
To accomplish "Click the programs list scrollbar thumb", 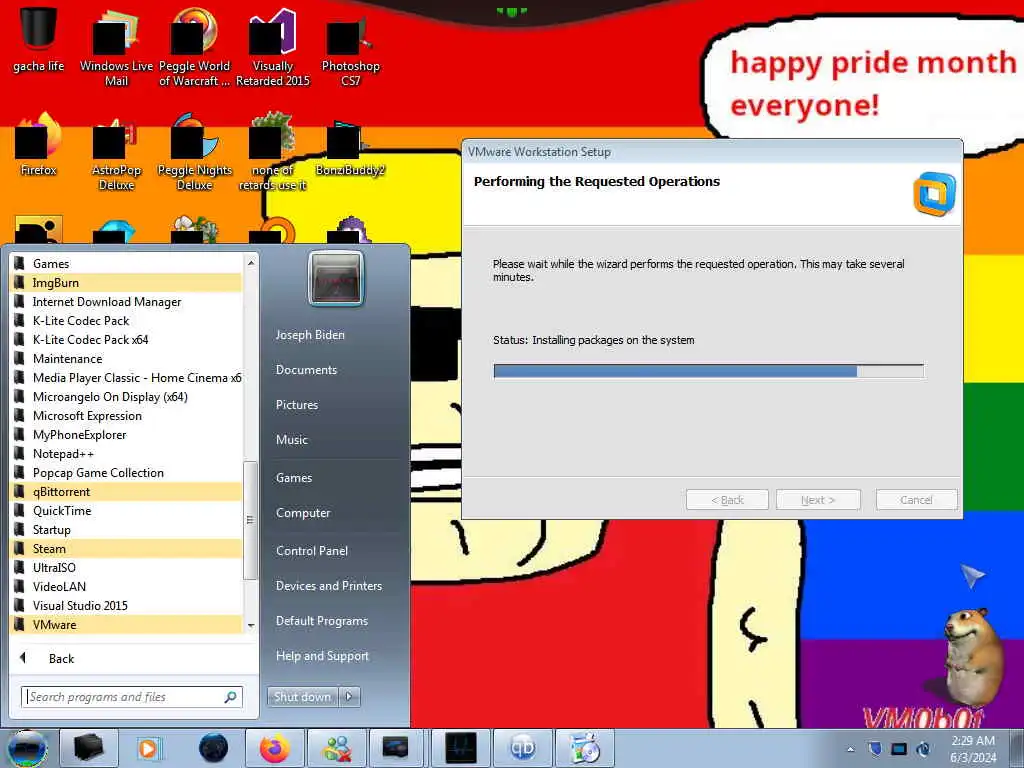I will pos(249,520).
